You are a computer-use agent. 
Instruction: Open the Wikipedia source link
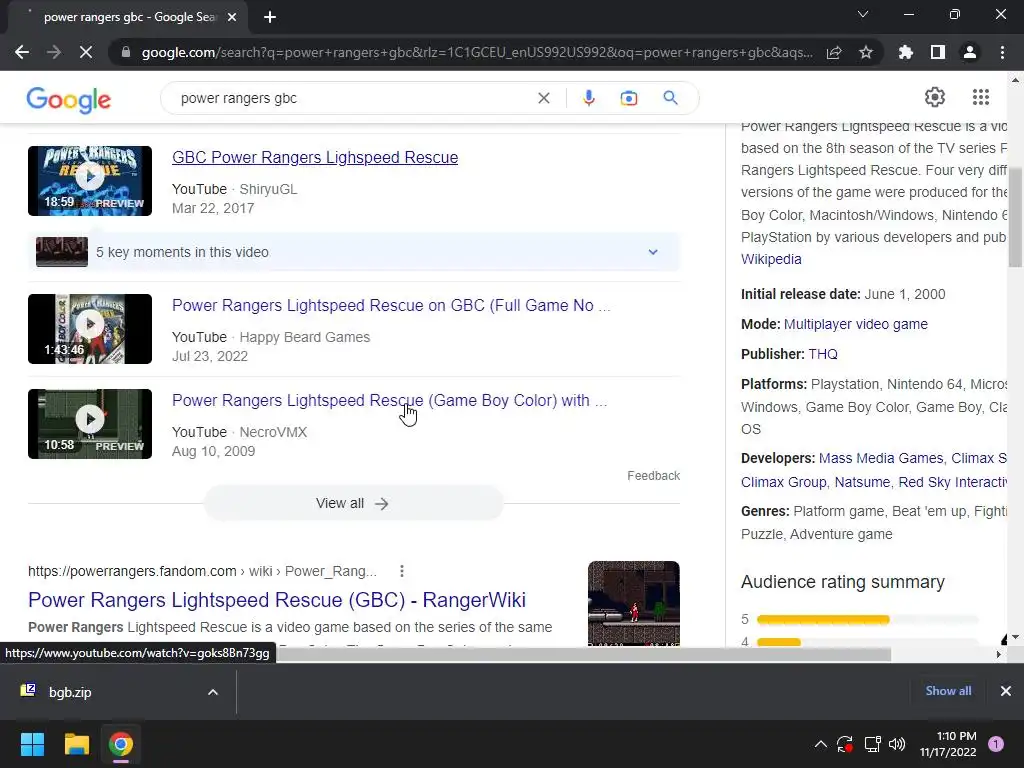pos(771,259)
